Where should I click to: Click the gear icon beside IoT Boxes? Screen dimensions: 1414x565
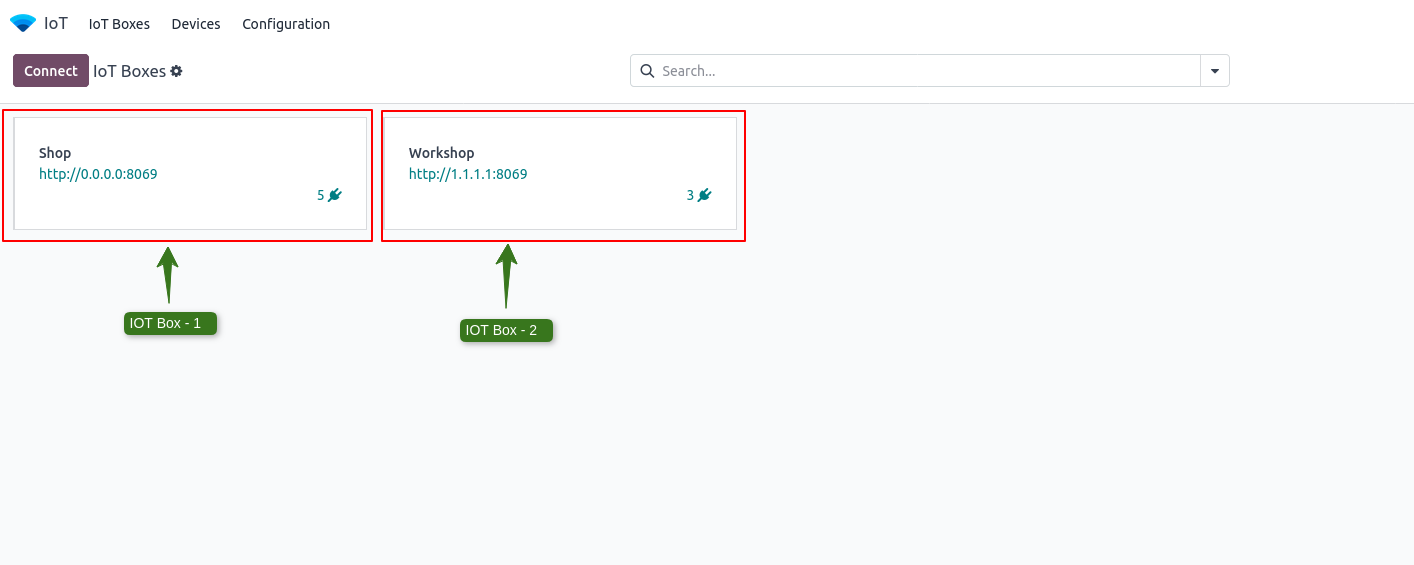click(x=177, y=71)
